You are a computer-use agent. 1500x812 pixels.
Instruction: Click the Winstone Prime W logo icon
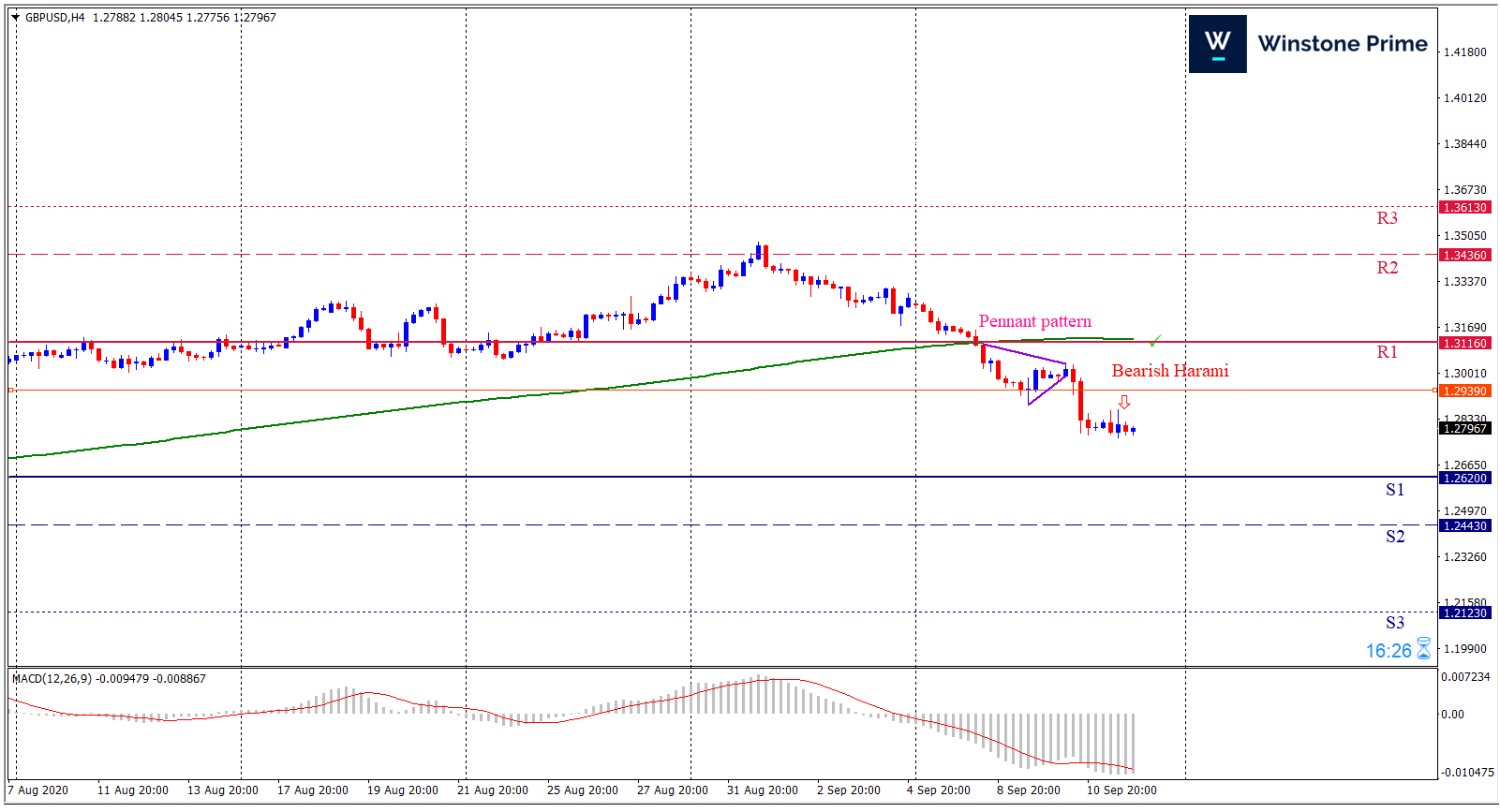(1217, 44)
